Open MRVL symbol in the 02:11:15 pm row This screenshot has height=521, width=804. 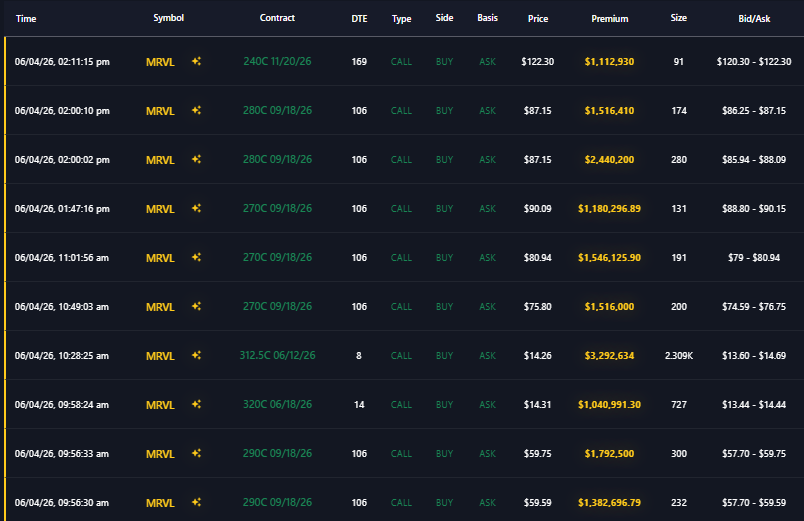coord(160,62)
